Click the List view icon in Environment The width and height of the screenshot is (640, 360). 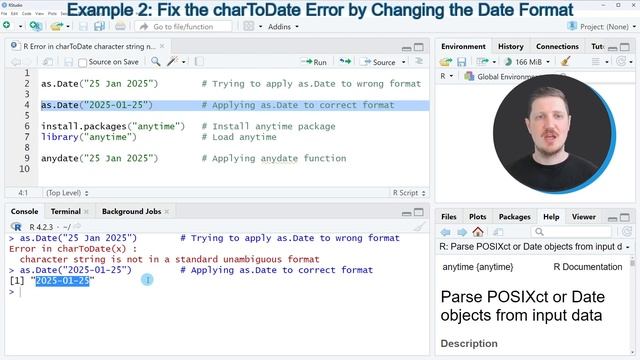[x=596, y=62]
